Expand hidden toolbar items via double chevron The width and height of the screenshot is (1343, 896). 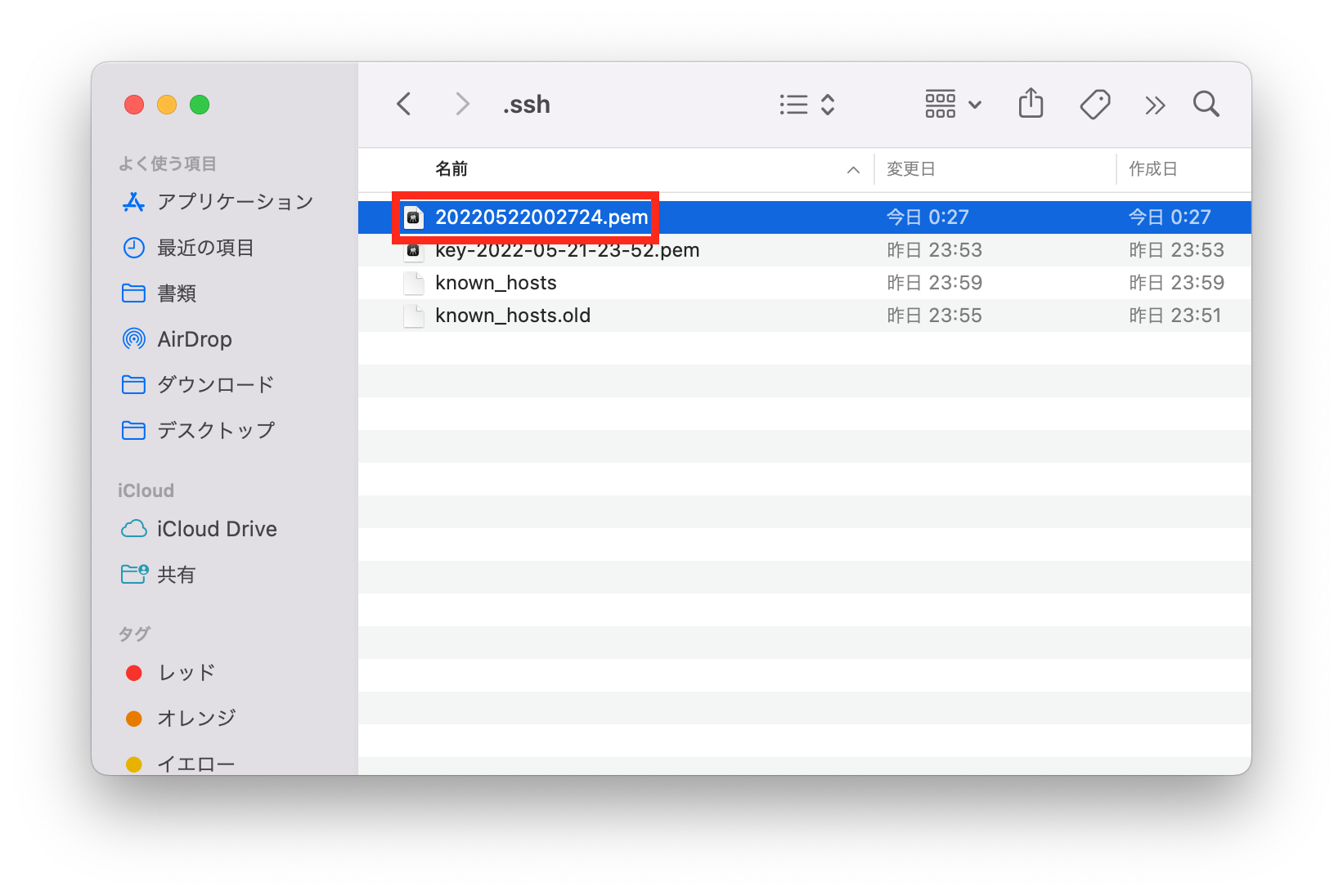point(1155,104)
